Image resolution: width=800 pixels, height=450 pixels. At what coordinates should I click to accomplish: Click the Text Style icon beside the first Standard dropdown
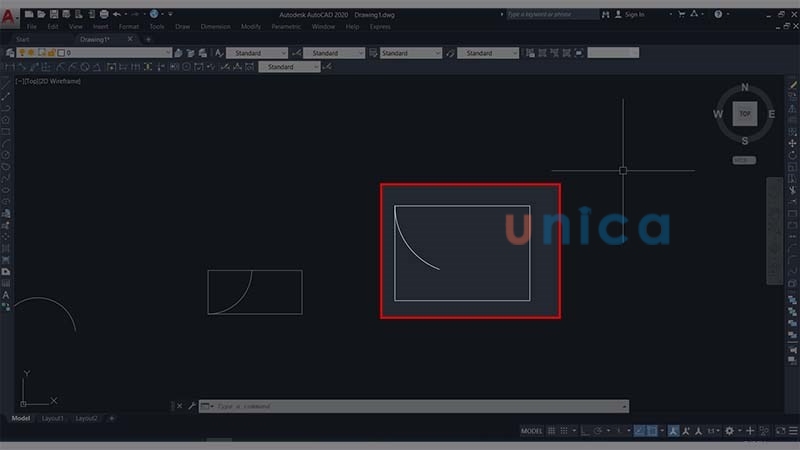coord(219,53)
